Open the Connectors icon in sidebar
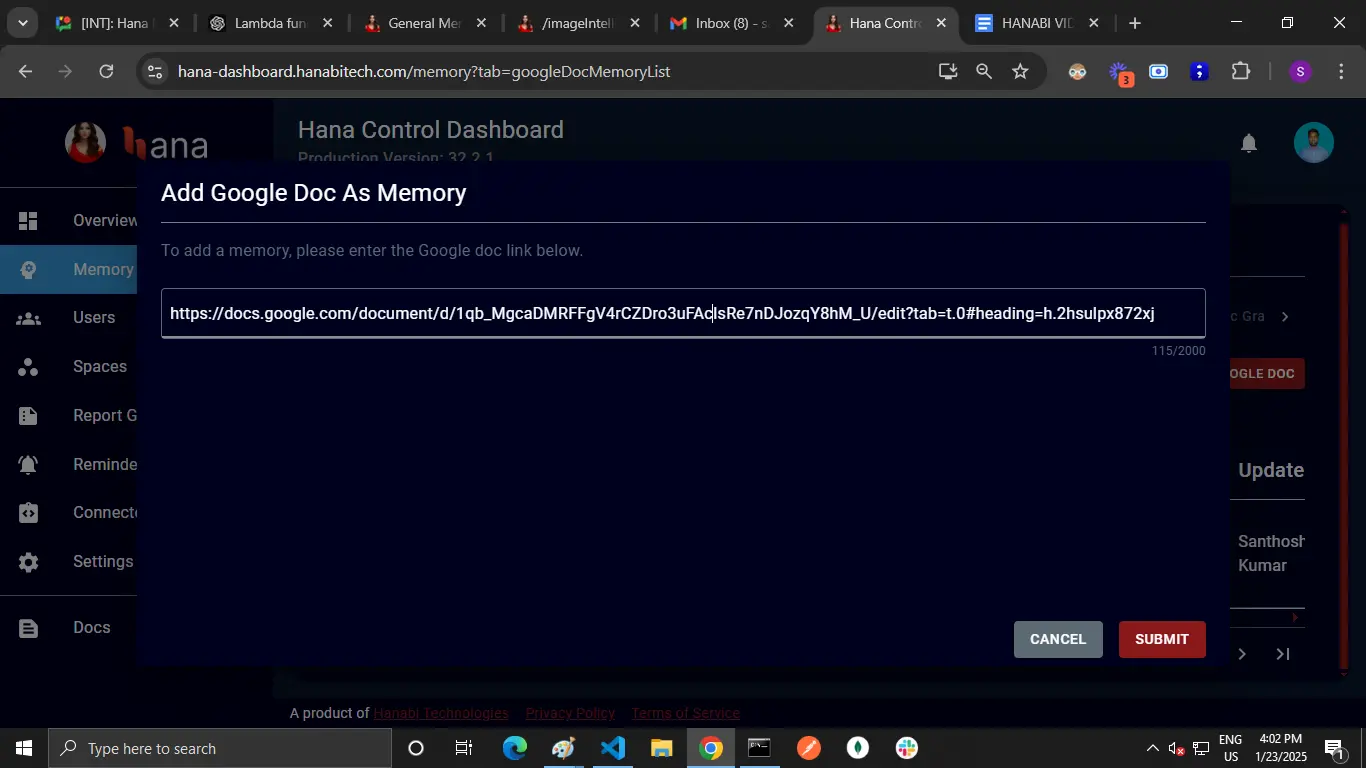 click(28, 513)
